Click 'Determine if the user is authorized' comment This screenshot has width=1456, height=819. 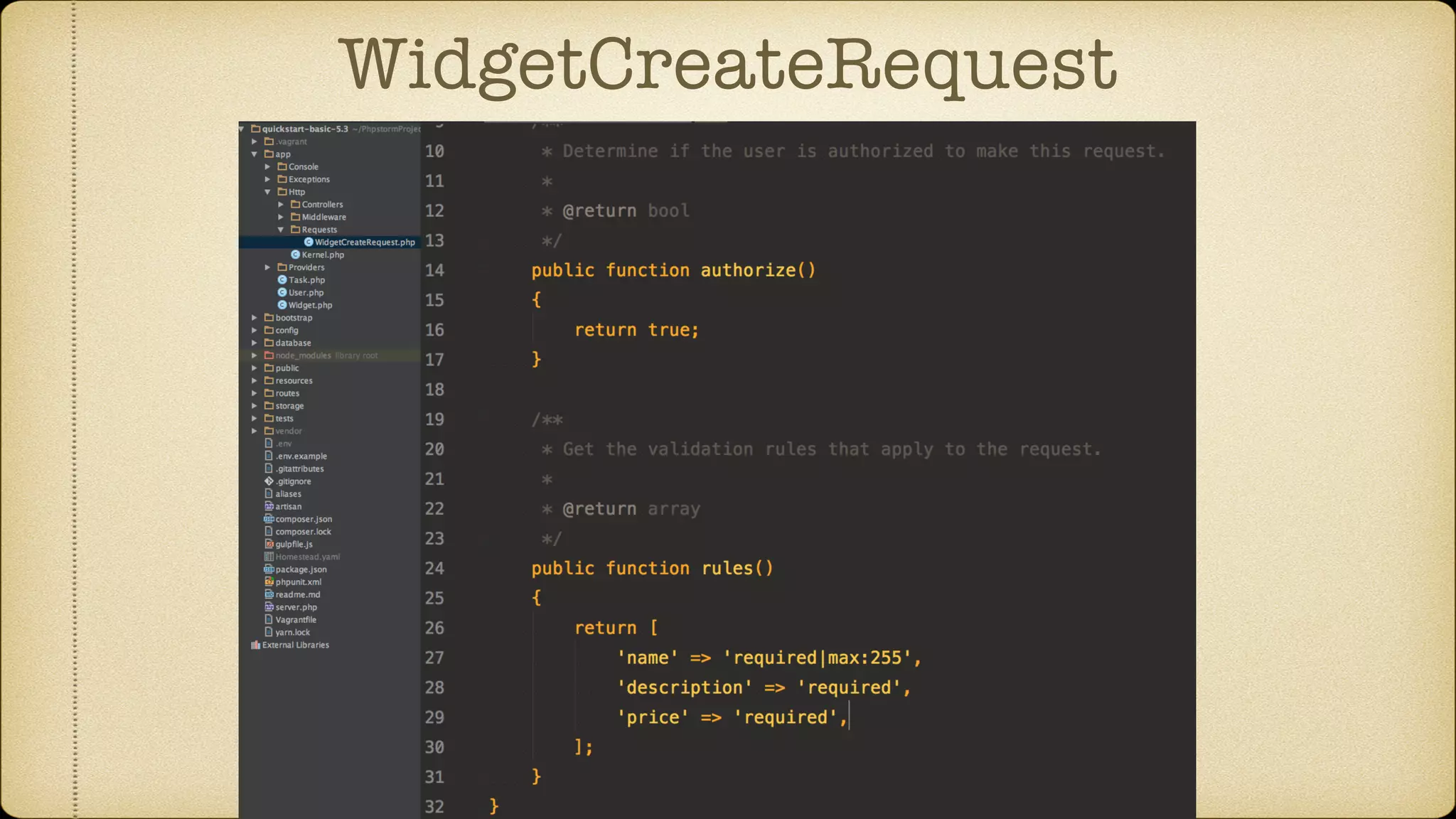point(864,151)
